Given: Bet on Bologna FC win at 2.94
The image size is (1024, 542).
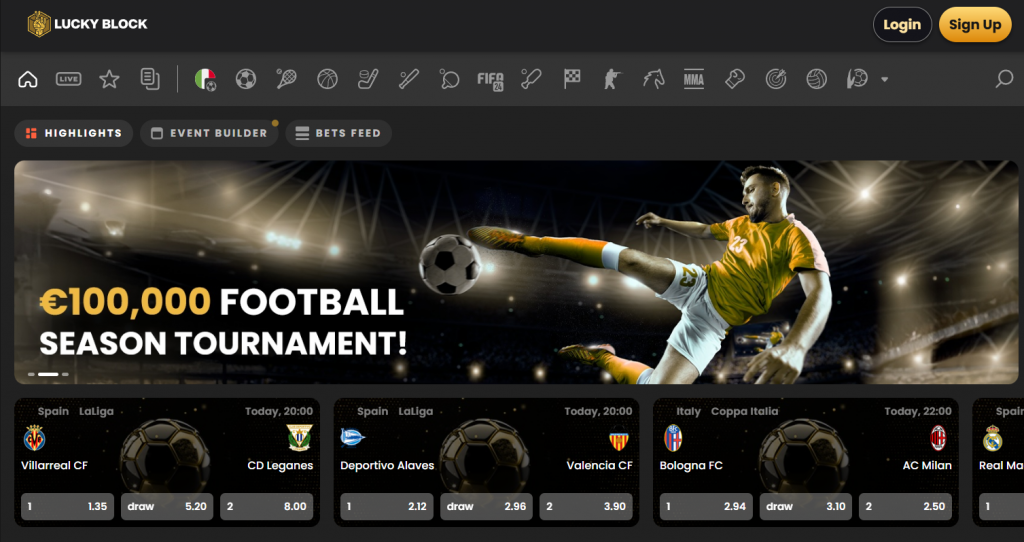Looking at the screenshot, I should 706,507.
